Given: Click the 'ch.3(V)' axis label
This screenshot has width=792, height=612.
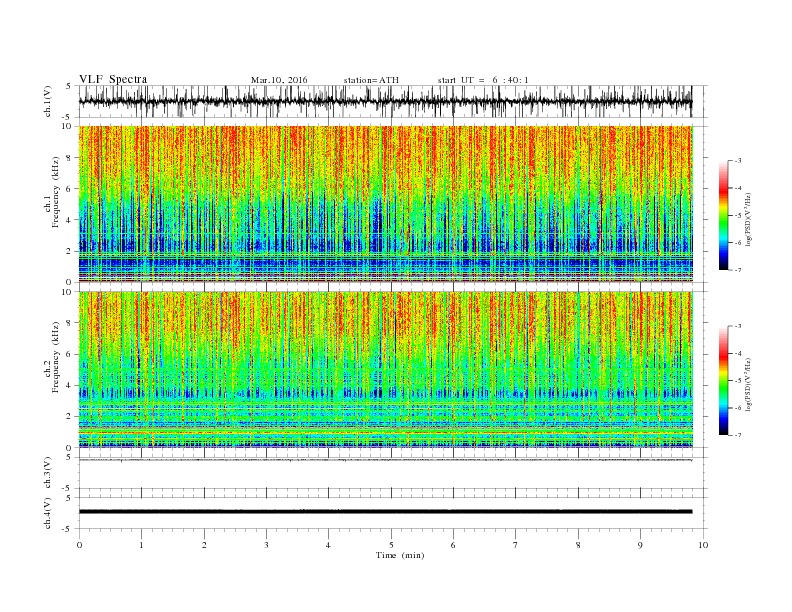Looking at the screenshot, I should tap(48, 473).
